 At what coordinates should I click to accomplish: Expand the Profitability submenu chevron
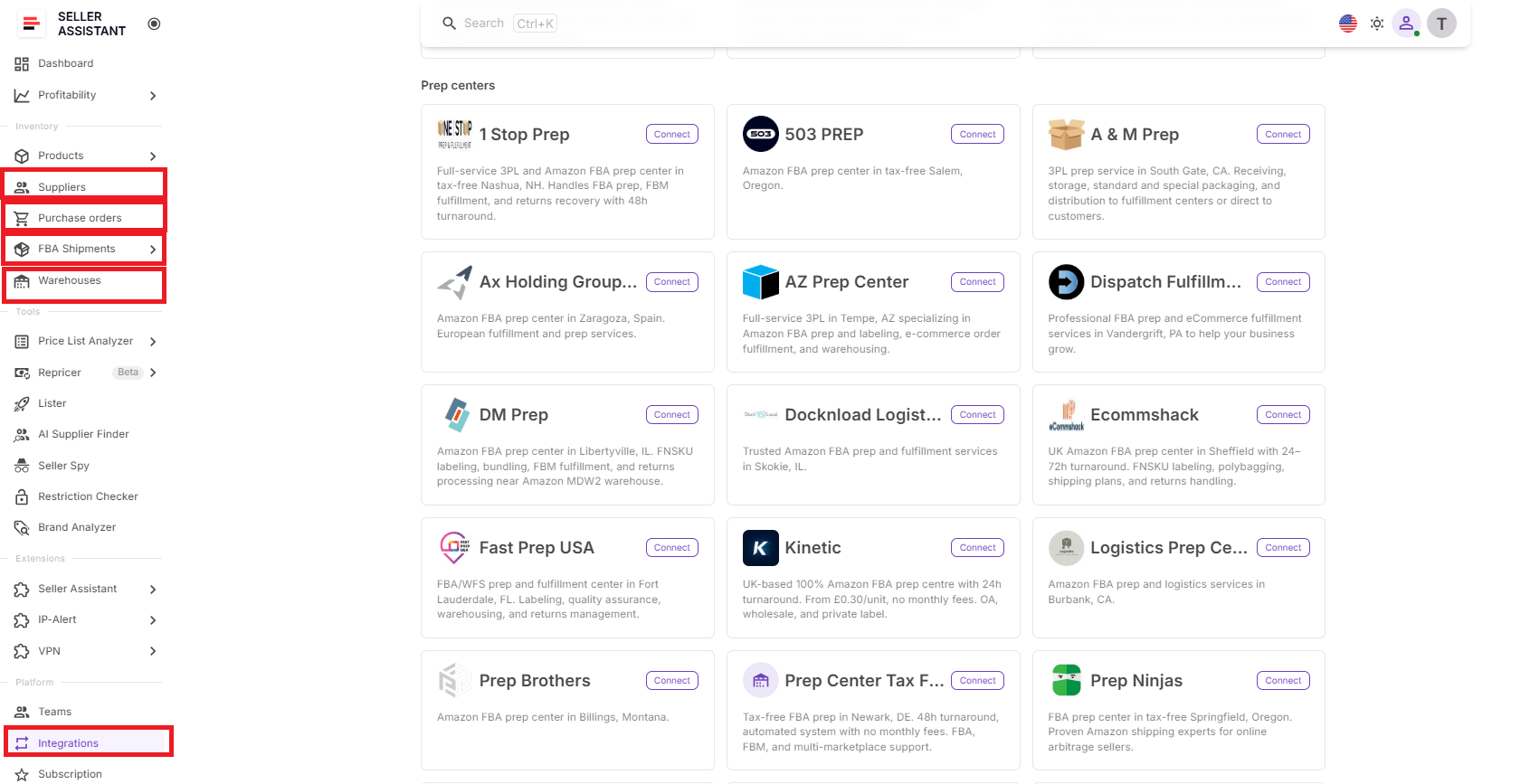[x=153, y=96]
